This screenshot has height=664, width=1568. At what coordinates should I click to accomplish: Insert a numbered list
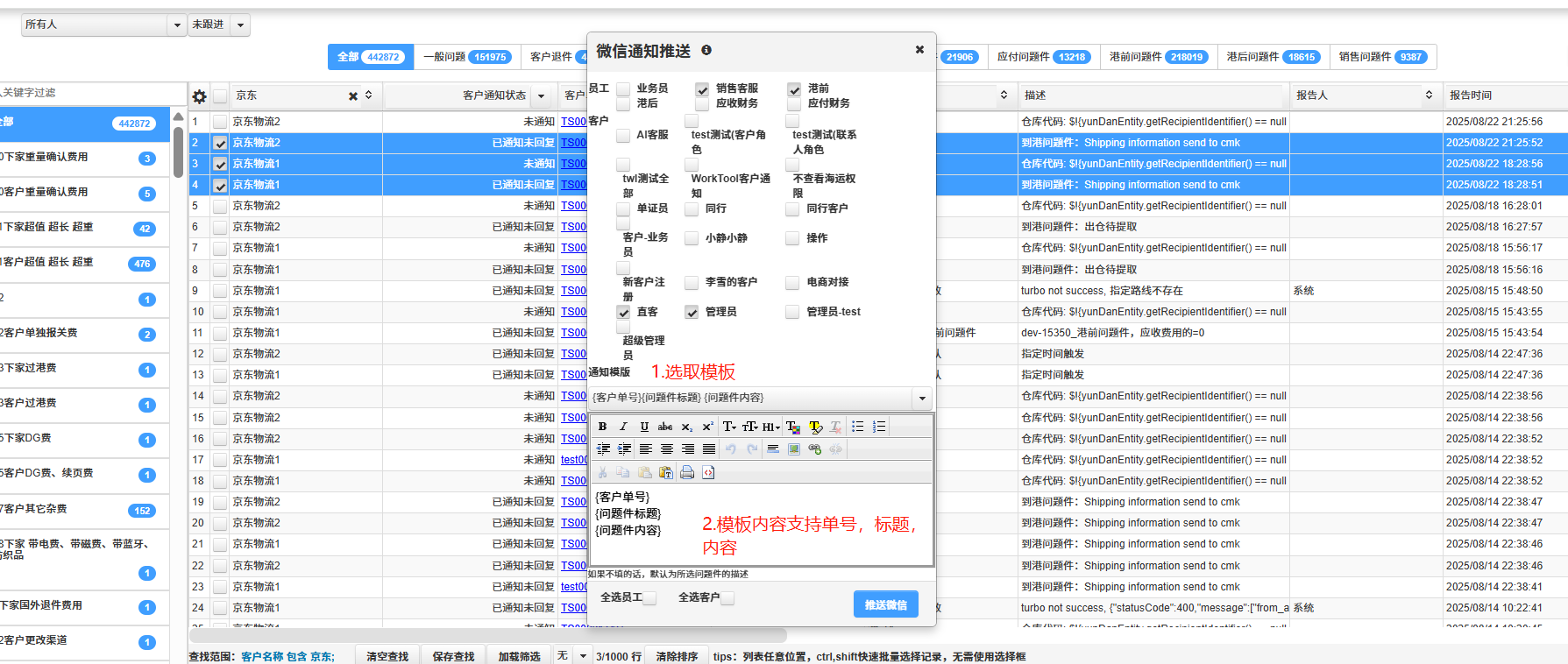tap(879, 427)
